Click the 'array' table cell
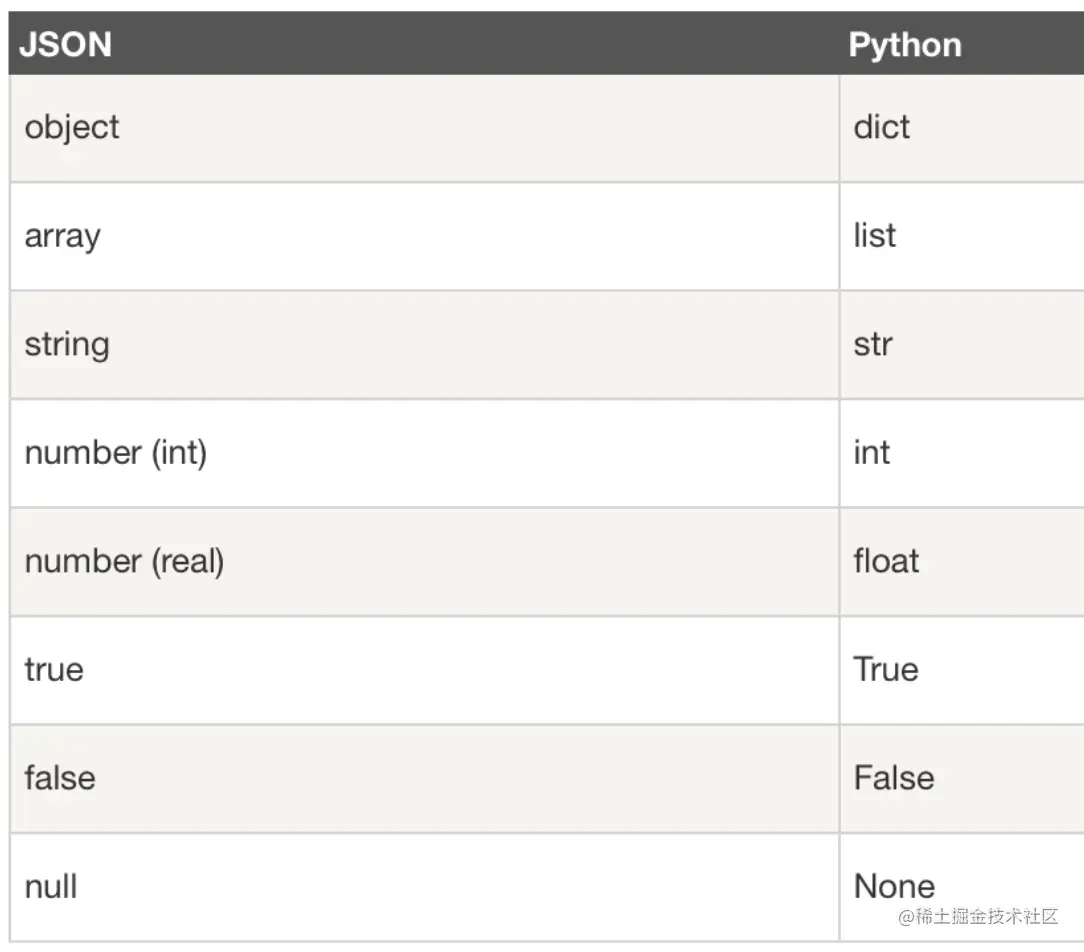 pyautogui.click(x=63, y=236)
